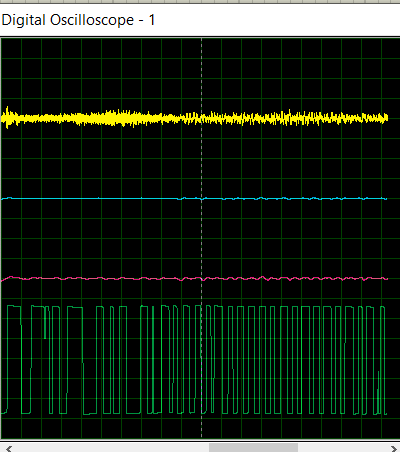Click empty grid area above the yellow trace
This screenshot has width=400, height=452.
click(200, 72)
